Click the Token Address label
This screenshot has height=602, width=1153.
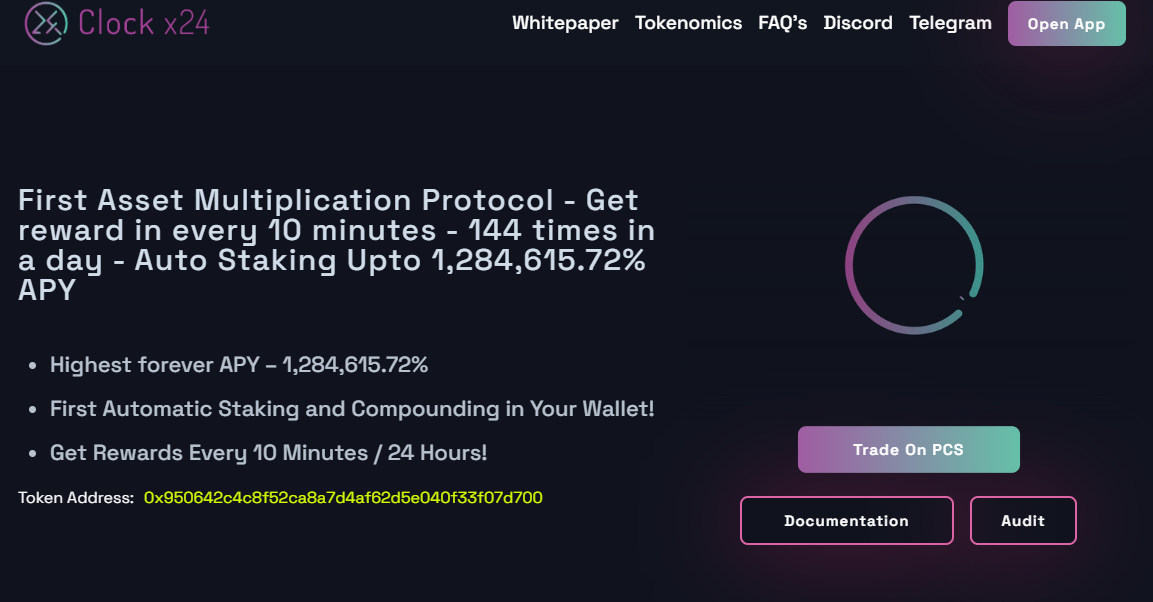pos(76,497)
